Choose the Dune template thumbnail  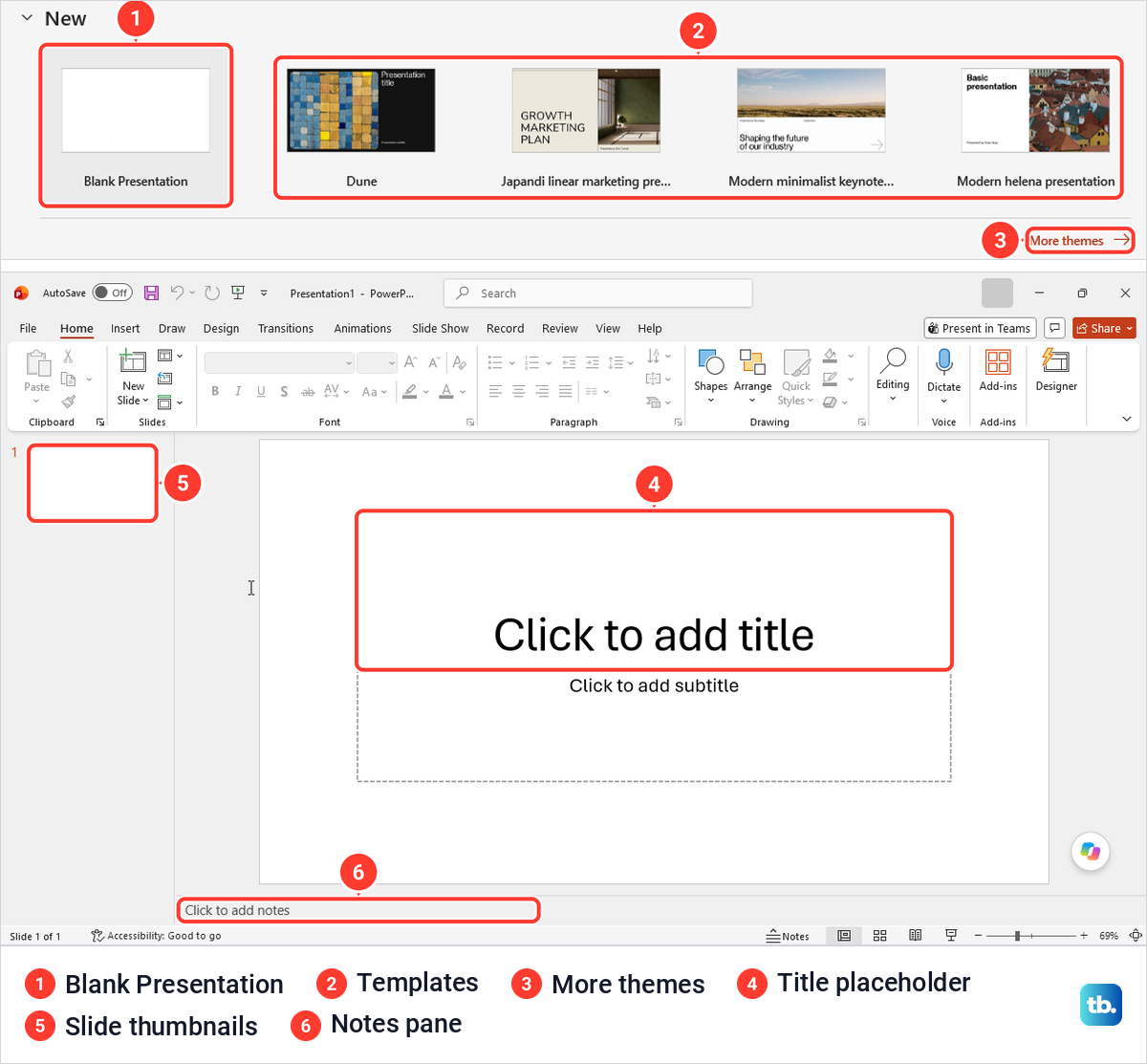361,110
